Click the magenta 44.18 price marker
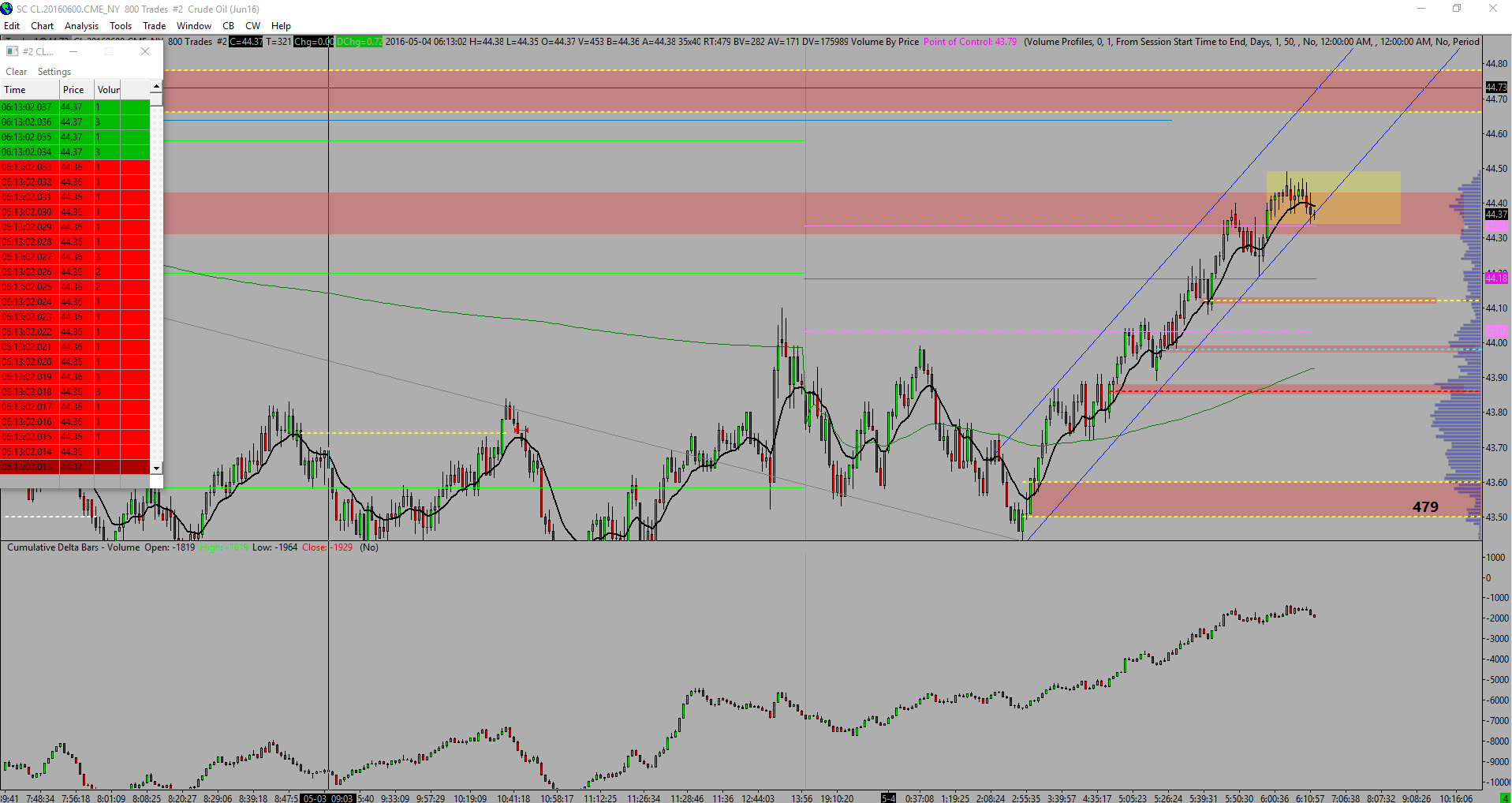 coord(1496,278)
